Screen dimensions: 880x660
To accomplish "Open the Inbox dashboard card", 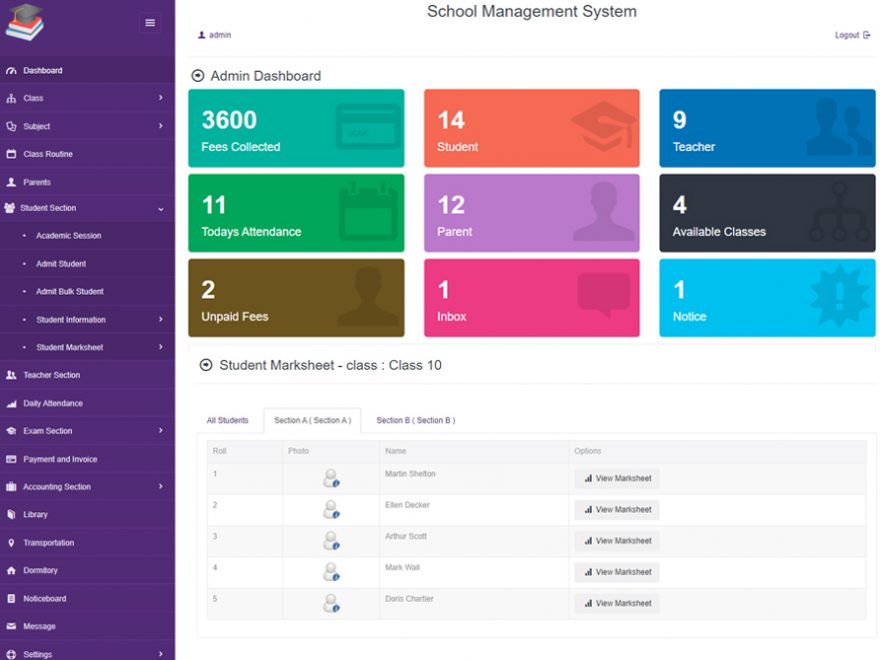I will tap(532, 297).
